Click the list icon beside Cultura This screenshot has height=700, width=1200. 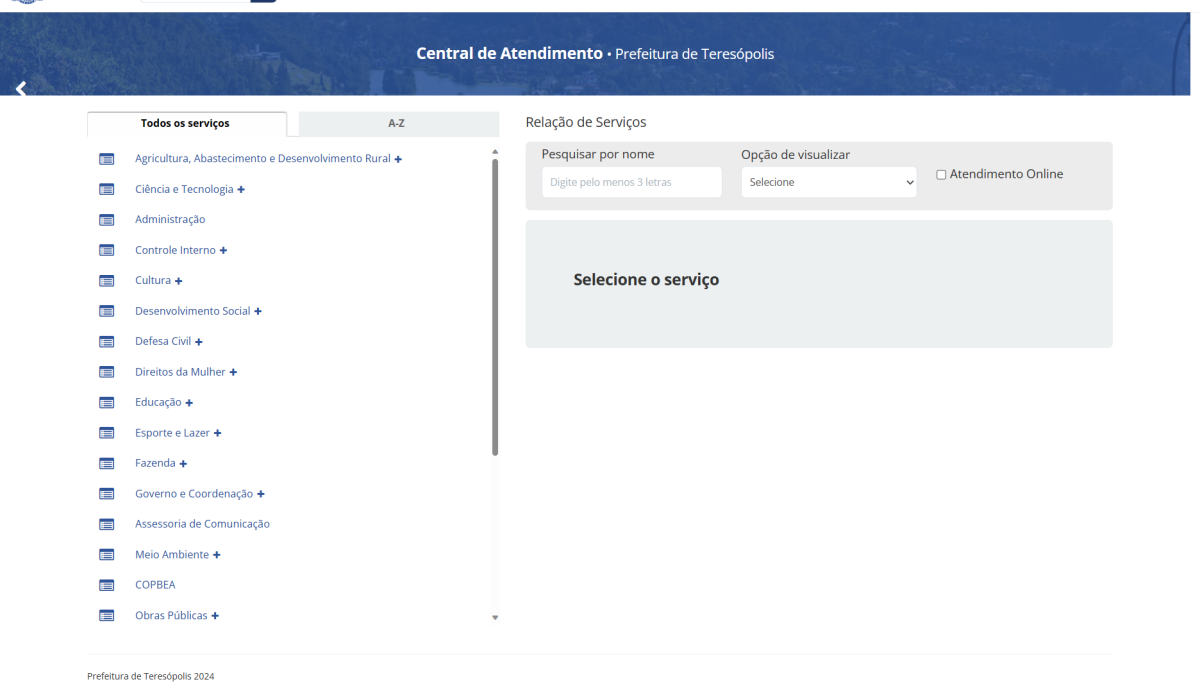coord(107,281)
